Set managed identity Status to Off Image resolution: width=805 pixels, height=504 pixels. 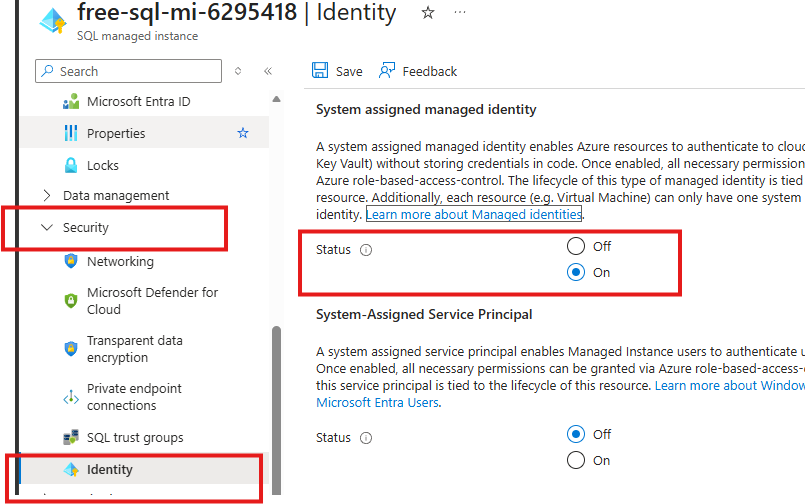click(x=576, y=246)
